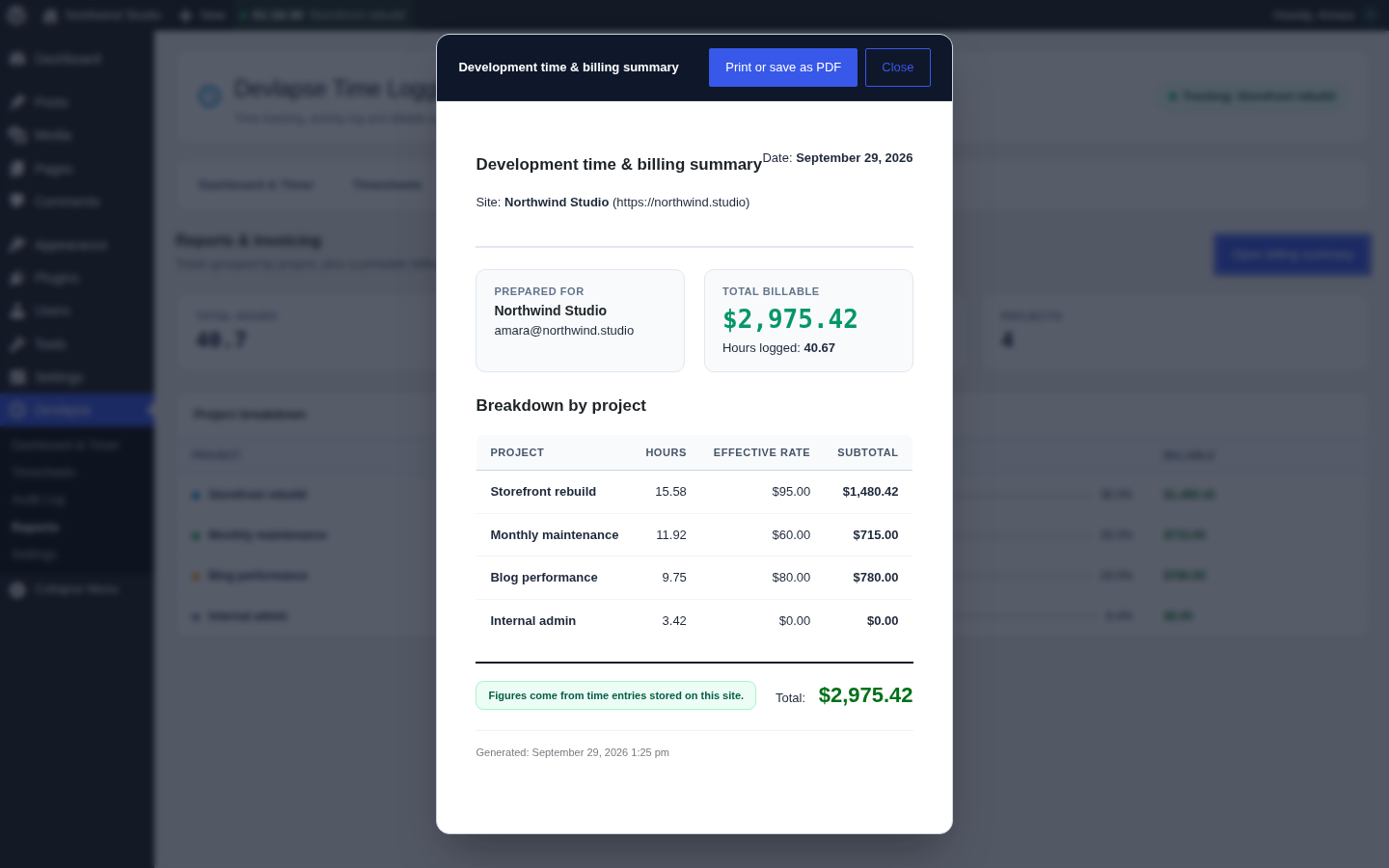Click the 11.92 hours value
The image size is (1389, 868).
tap(671, 535)
